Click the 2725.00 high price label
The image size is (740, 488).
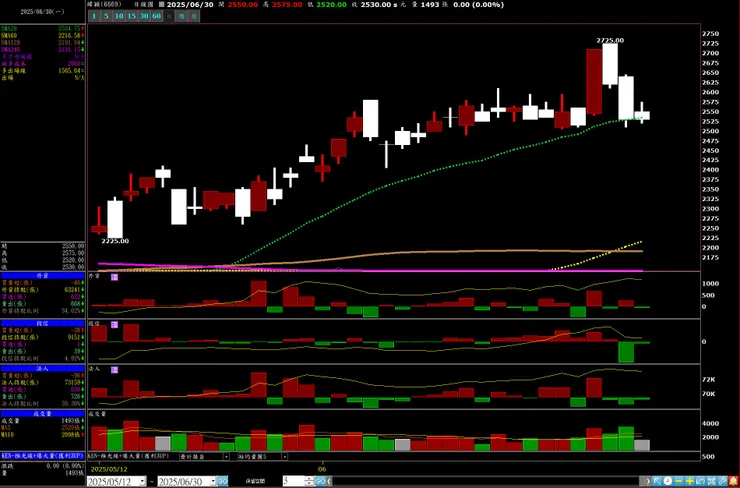(x=610, y=40)
